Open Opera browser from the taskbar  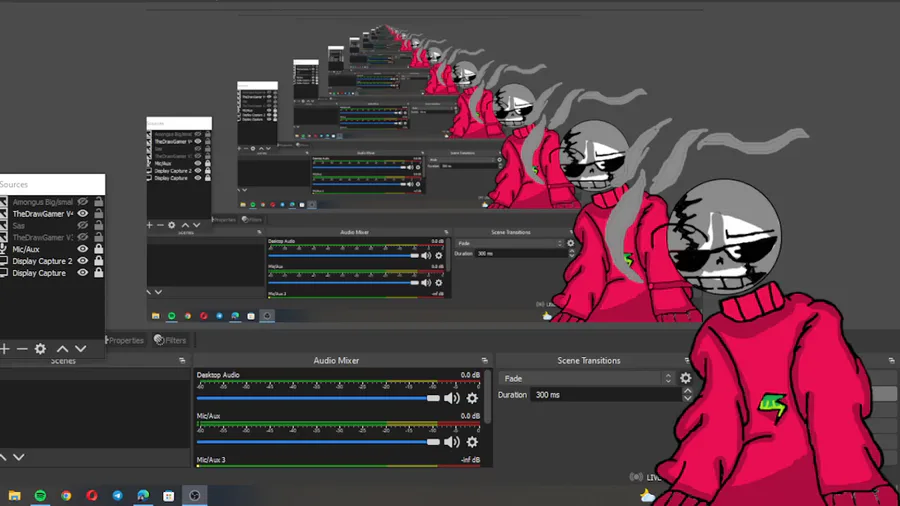[92, 496]
